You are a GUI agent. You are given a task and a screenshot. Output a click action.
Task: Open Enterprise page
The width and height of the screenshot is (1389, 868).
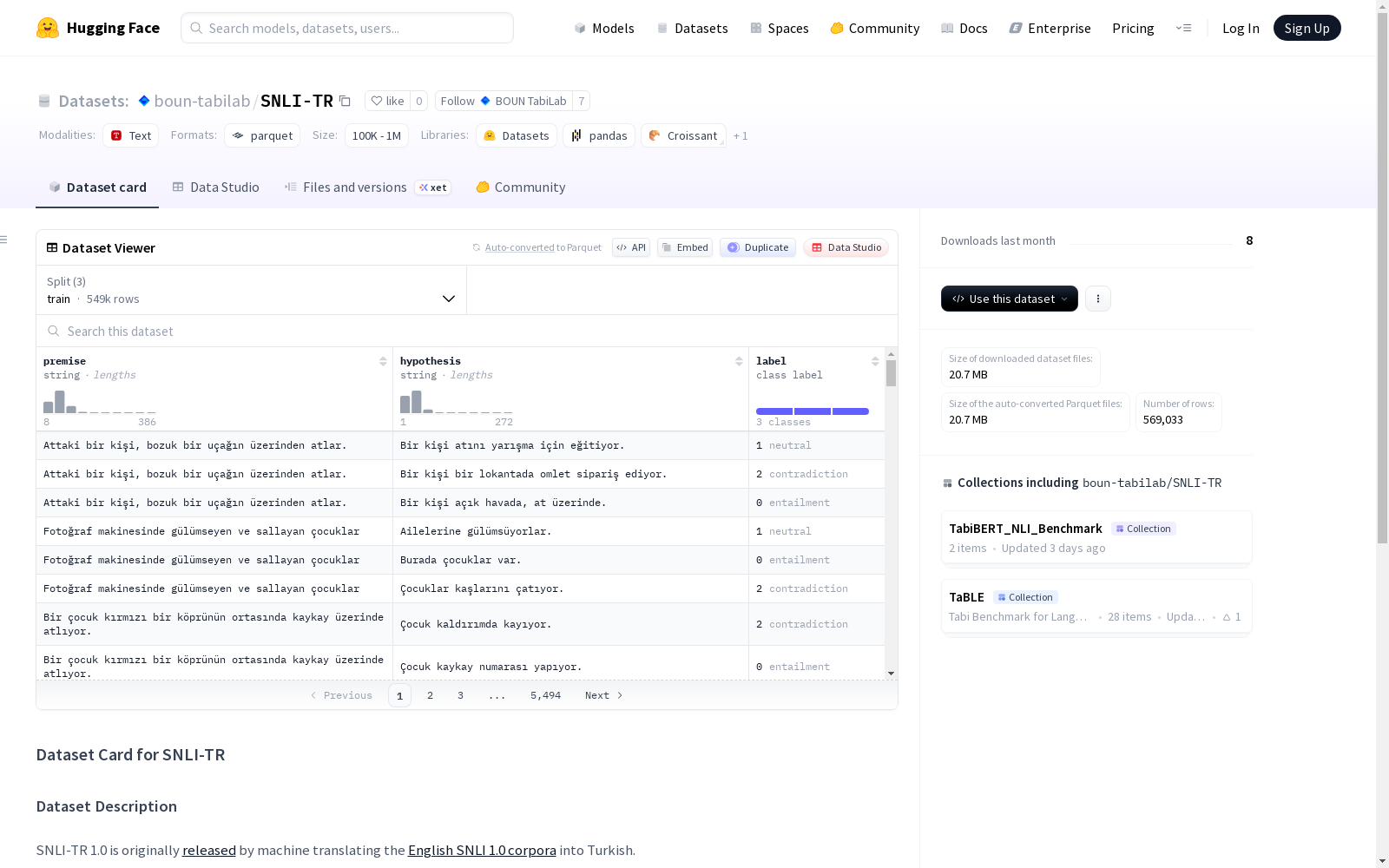[1050, 28]
